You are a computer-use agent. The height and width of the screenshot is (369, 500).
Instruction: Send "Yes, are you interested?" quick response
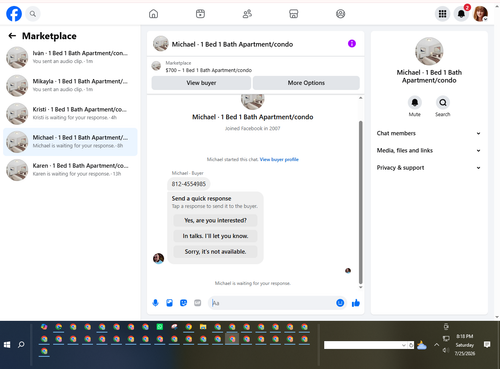[215, 220]
